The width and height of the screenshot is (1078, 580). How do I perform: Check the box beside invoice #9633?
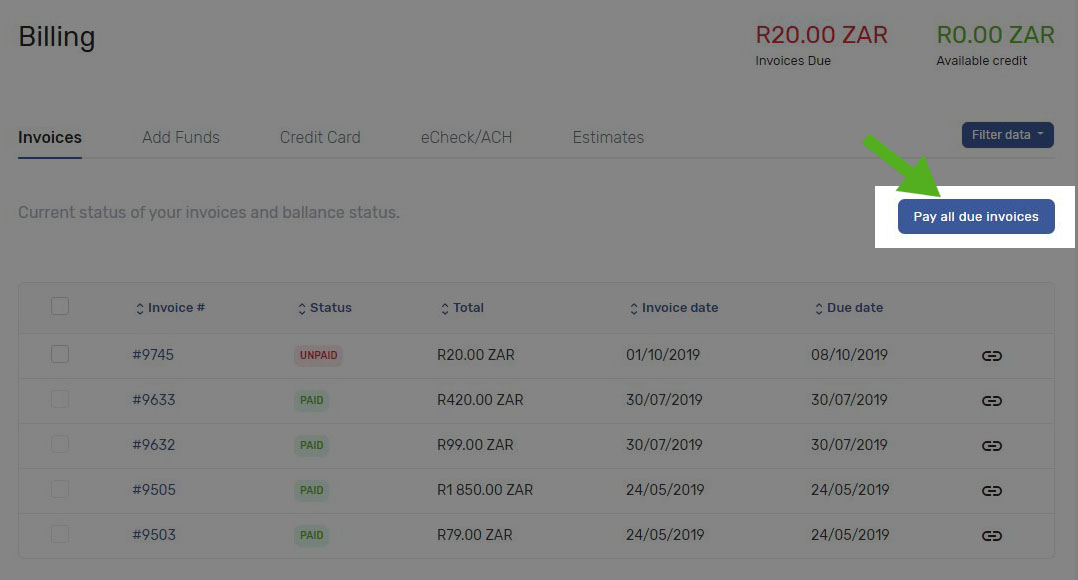click(60, 399)
